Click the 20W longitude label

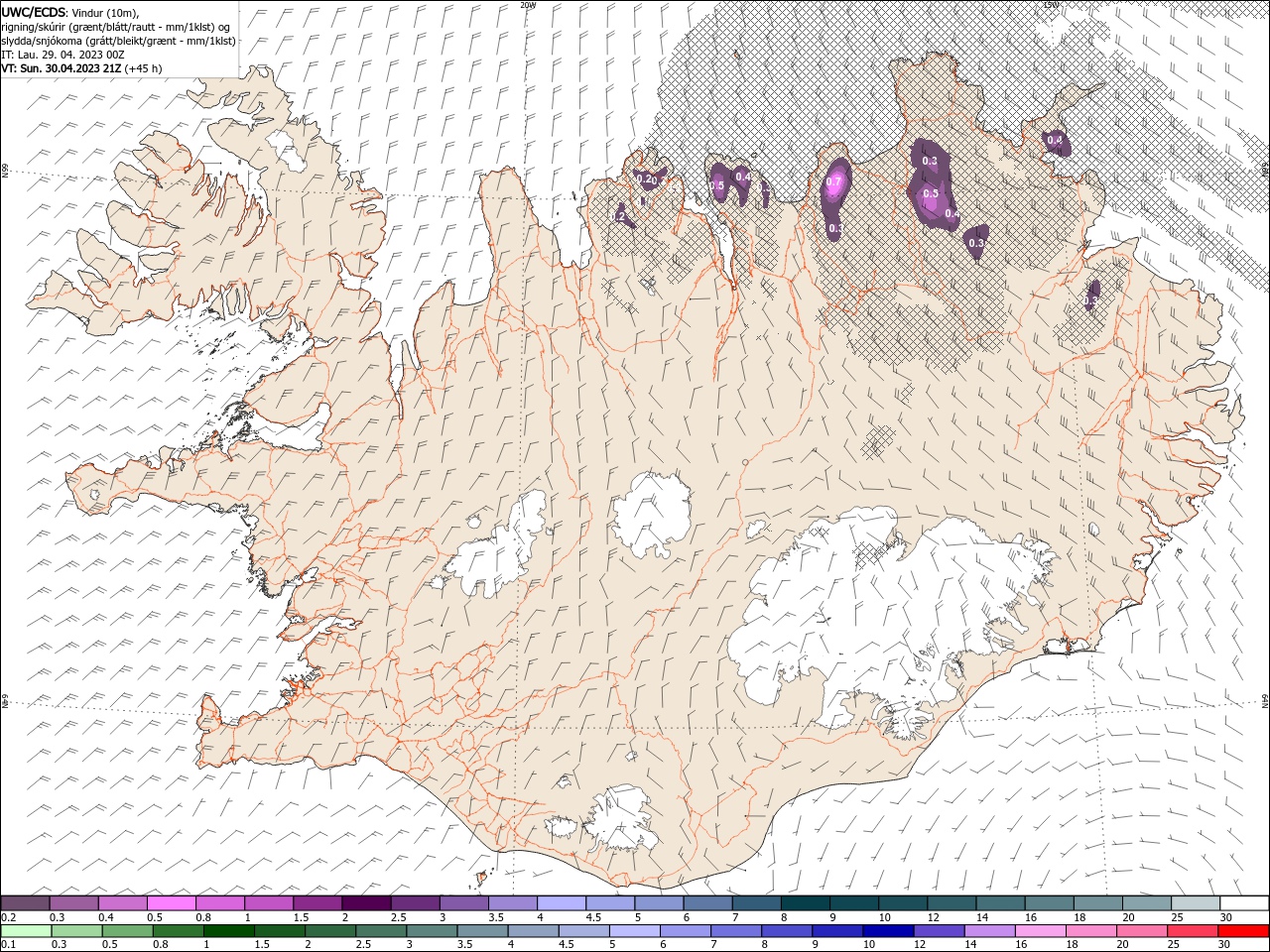click(528, 5)
